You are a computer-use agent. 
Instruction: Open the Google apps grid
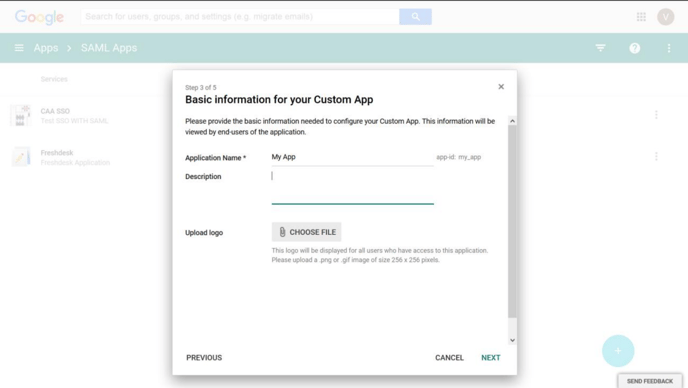[641, 17]
